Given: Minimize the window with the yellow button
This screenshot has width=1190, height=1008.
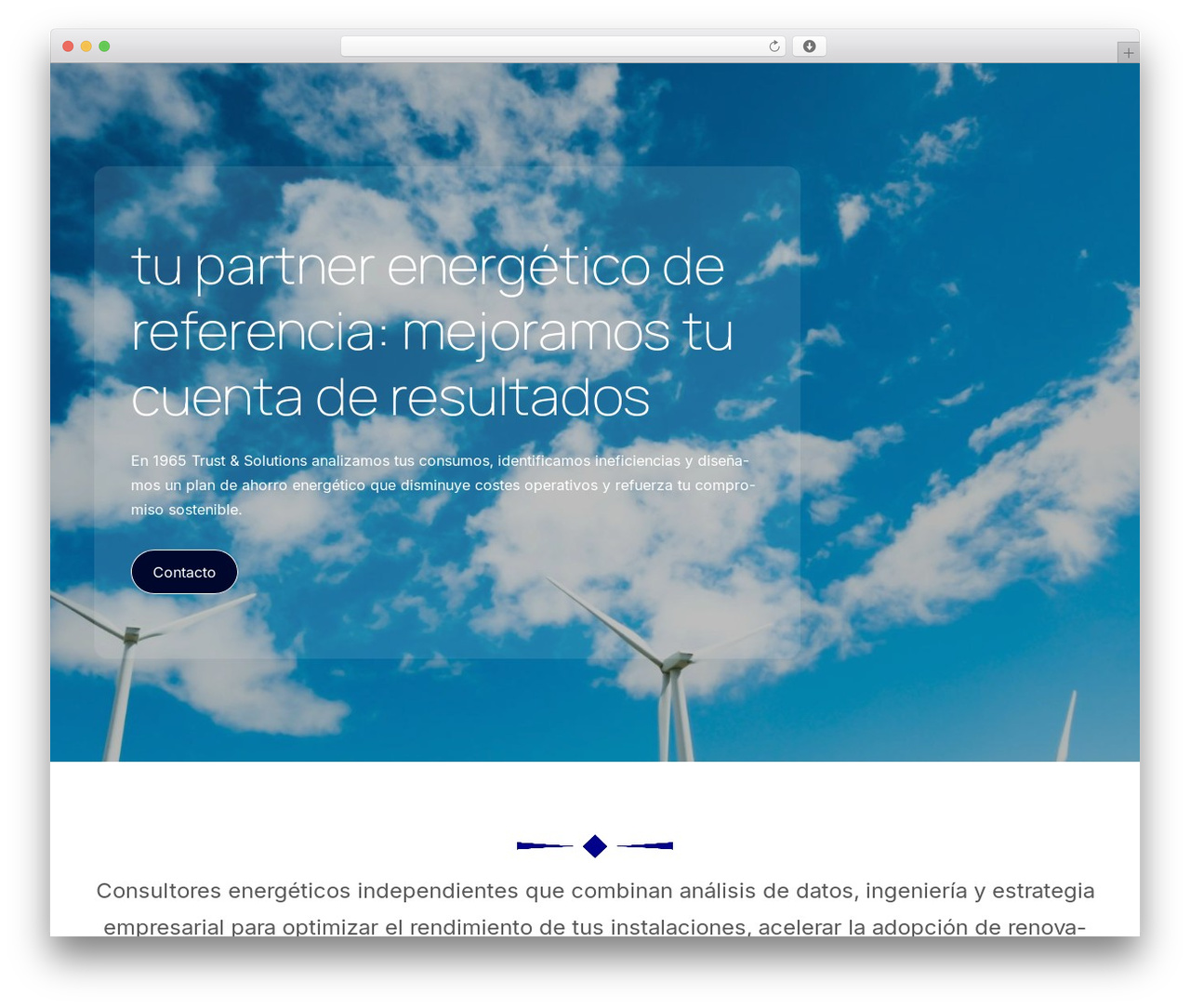Looking at the screenshot, I should pos(86,46).
